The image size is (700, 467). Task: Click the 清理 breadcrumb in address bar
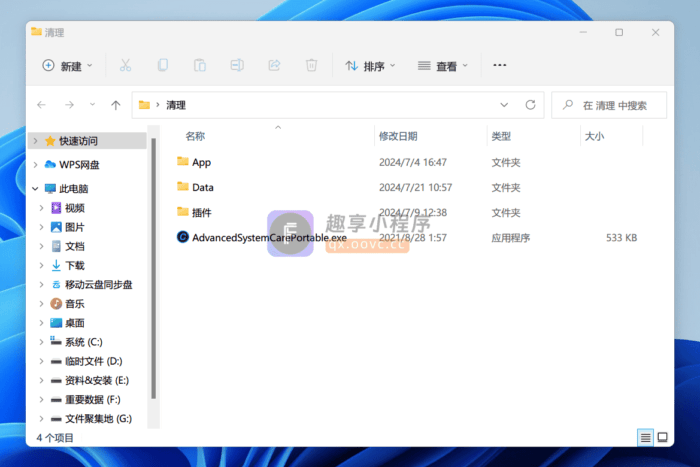point(176,105)
